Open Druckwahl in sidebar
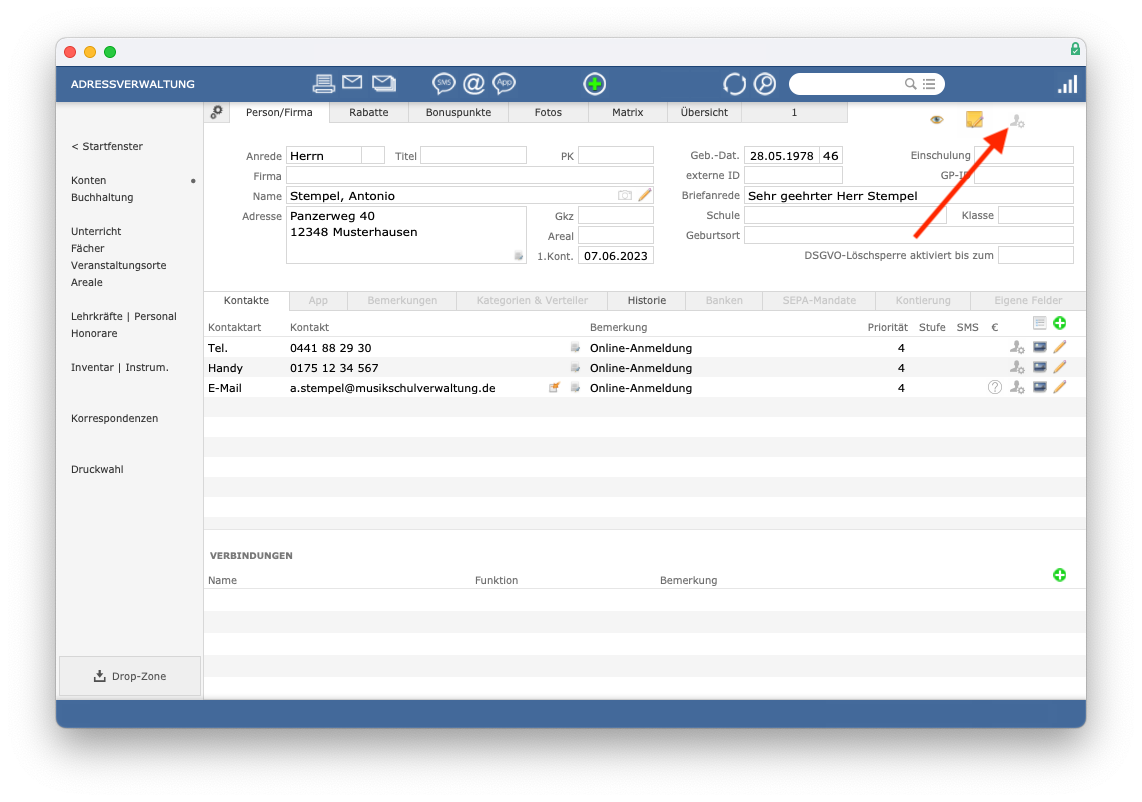Image resolution: width=1142 pixels, height=802 pixels. click(97, 470)
